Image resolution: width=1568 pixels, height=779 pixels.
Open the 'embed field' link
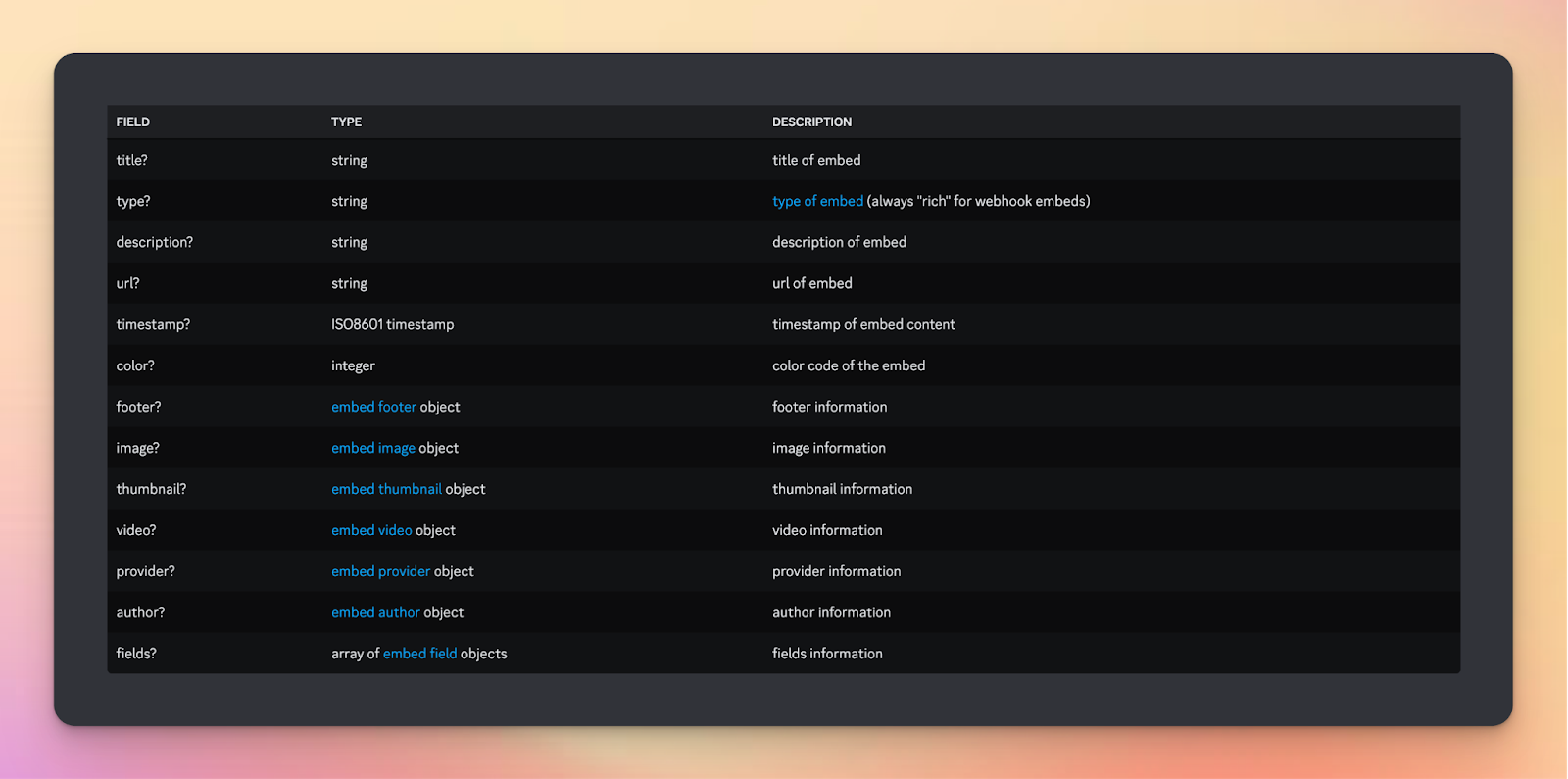419,654
